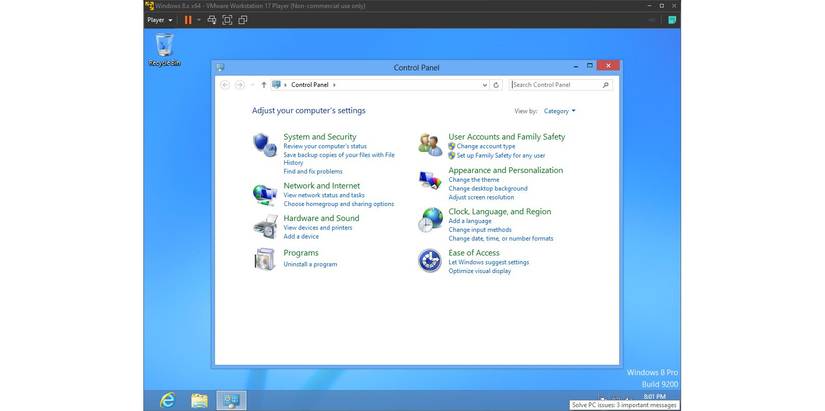Open Find and fix problems
825x411 pixels.
313,172
